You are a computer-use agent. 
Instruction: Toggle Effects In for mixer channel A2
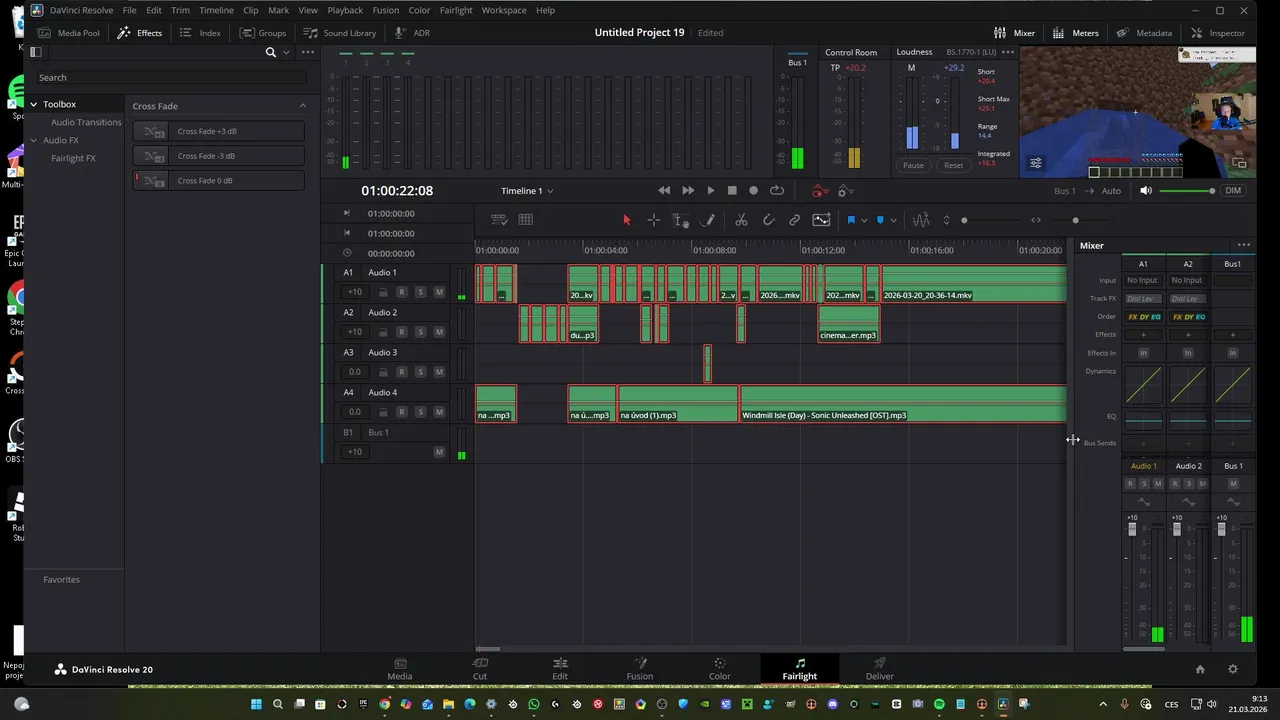(1188, 353)
